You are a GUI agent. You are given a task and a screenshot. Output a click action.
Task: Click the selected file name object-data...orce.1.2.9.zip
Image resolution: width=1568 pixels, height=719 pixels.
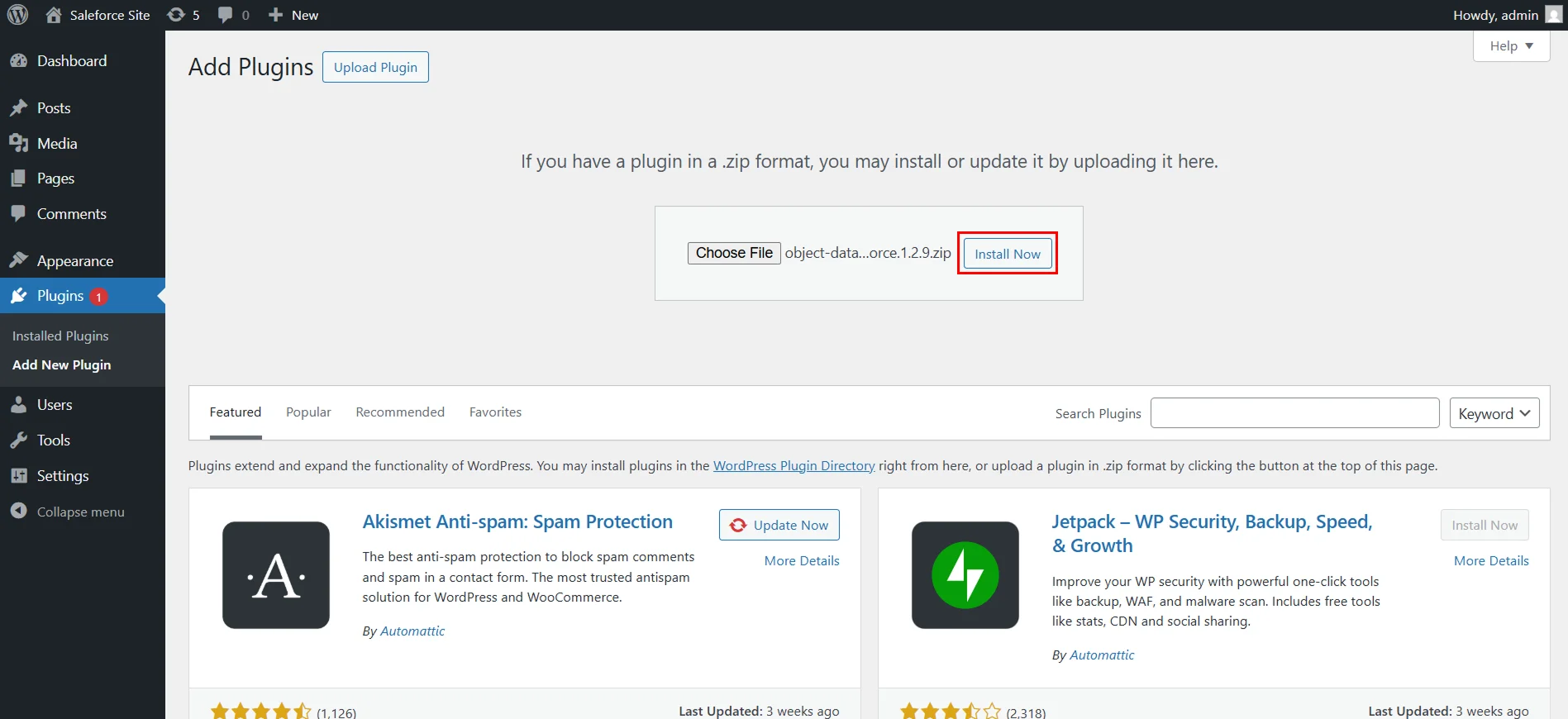click(868, 253)
